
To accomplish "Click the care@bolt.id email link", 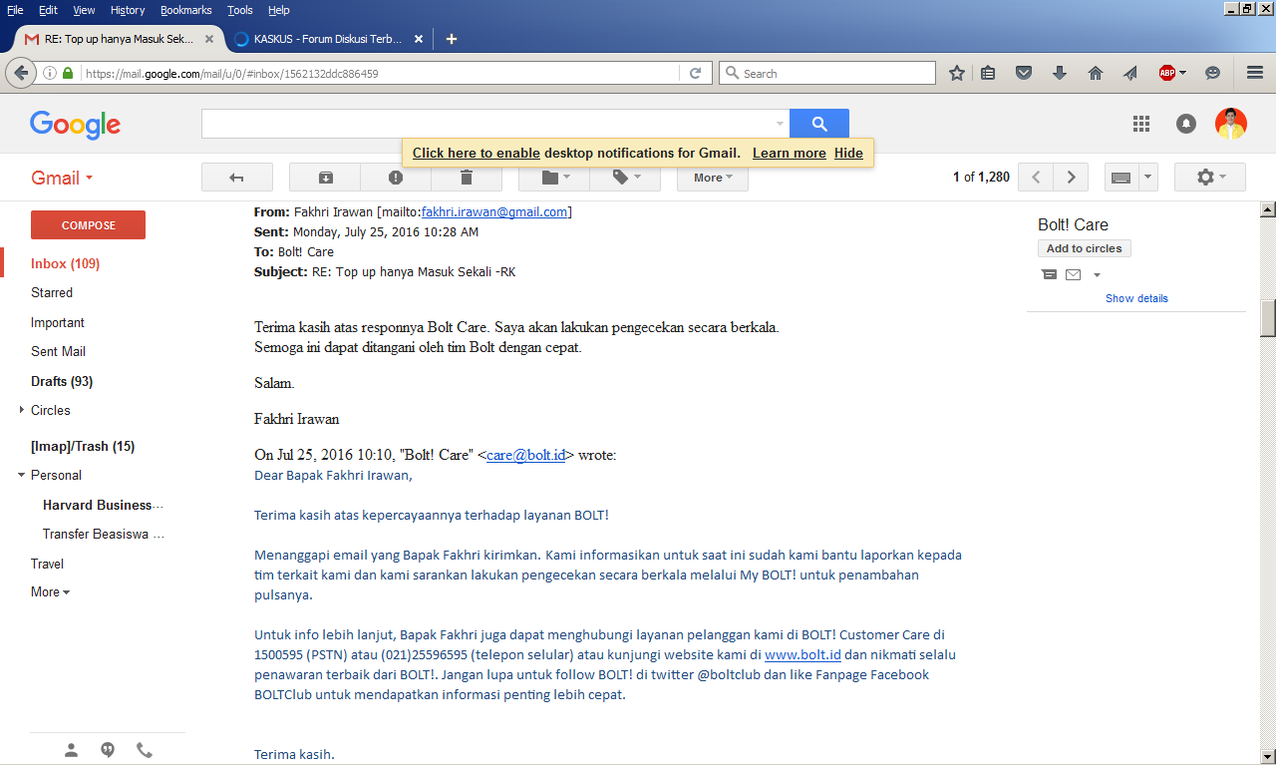I will point(526,455).
